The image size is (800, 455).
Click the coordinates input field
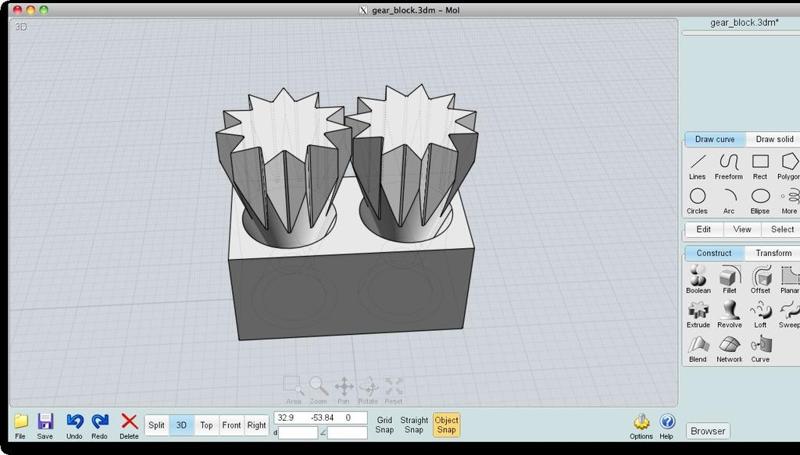point(320,418)
